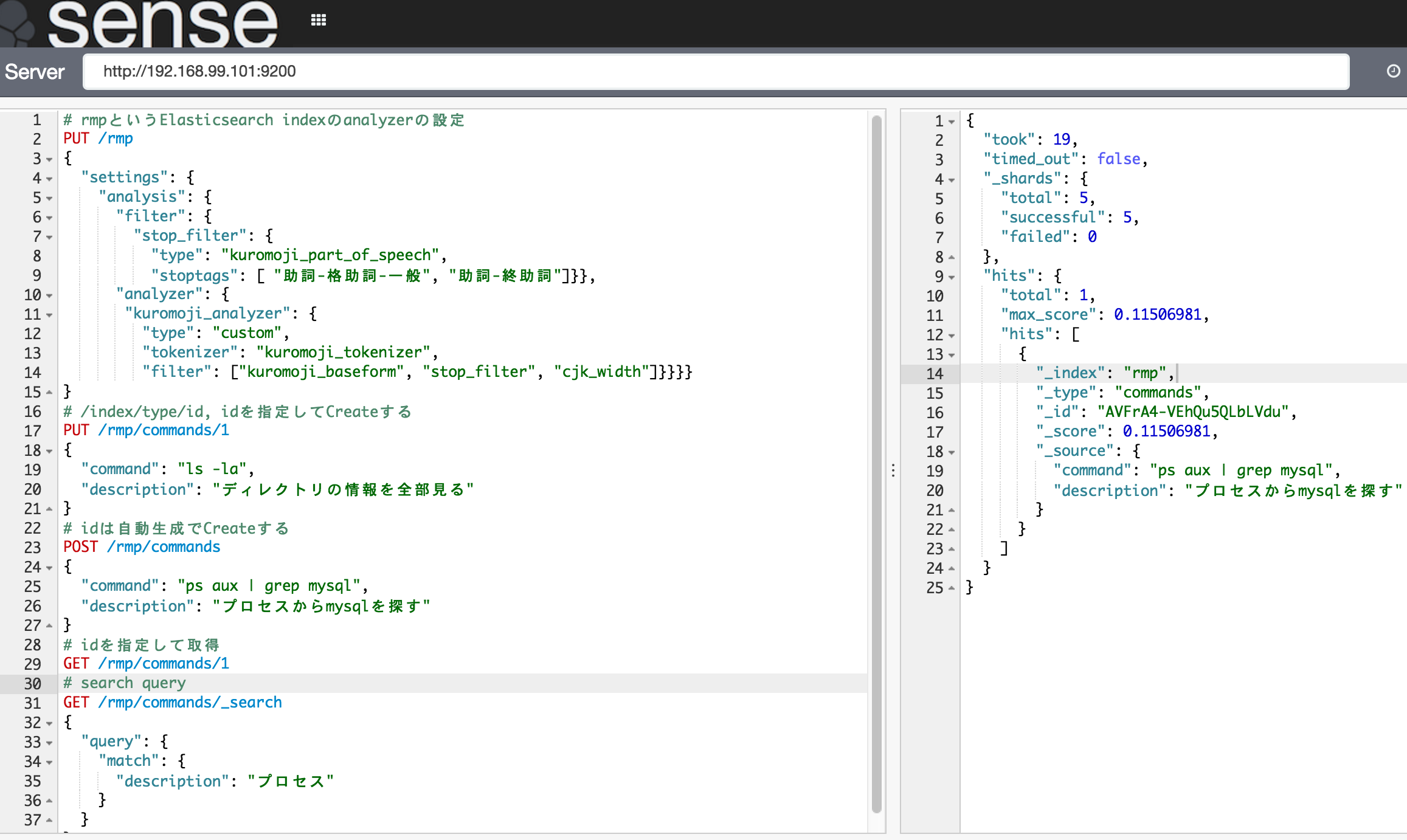Click the server URL input field
The height and width of the screenshot is (840, 1407).
715,72
